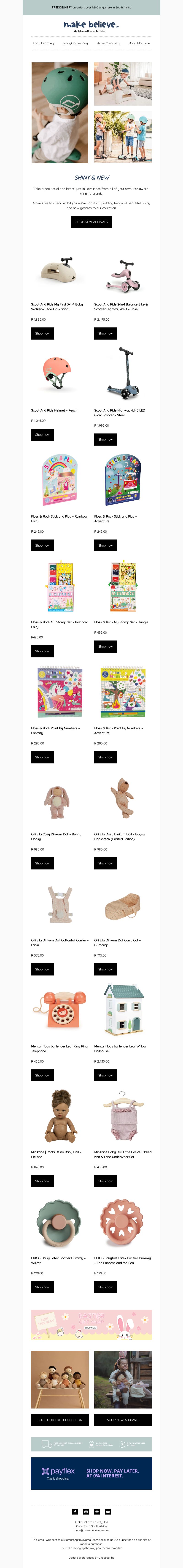Open the green helmet hero photo
The height and width of the screenshot is (1568, 183).
tap(60, 113)
